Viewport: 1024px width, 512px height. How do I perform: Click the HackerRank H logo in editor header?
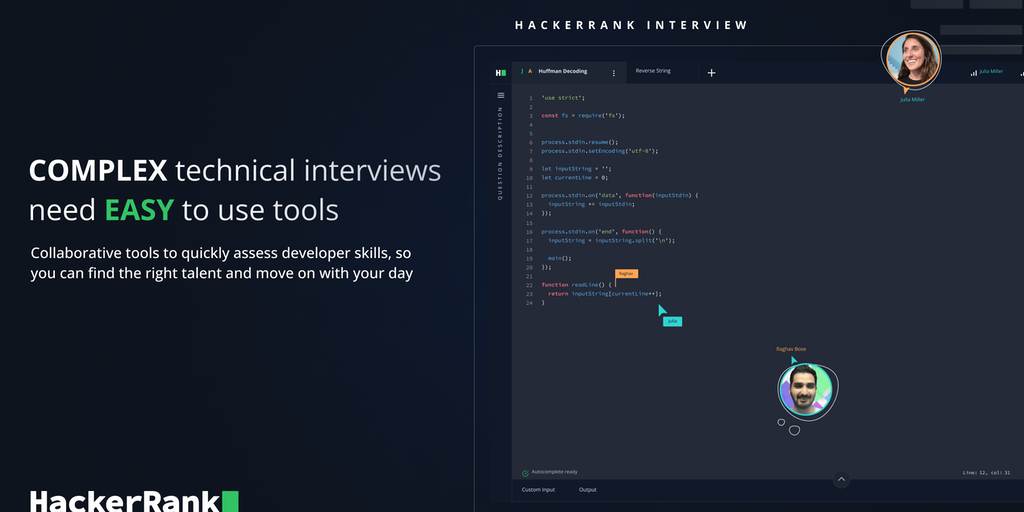(x=501, y=72)
